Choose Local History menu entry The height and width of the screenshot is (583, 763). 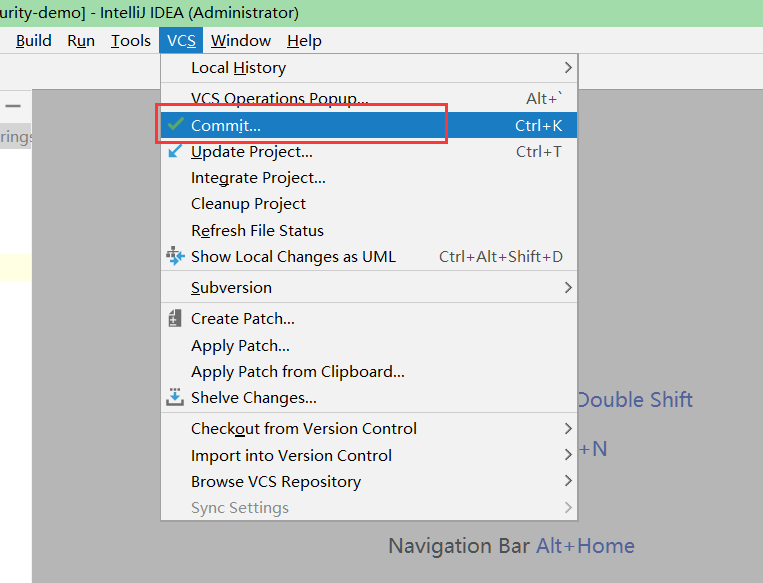click(x=369, y=67)
